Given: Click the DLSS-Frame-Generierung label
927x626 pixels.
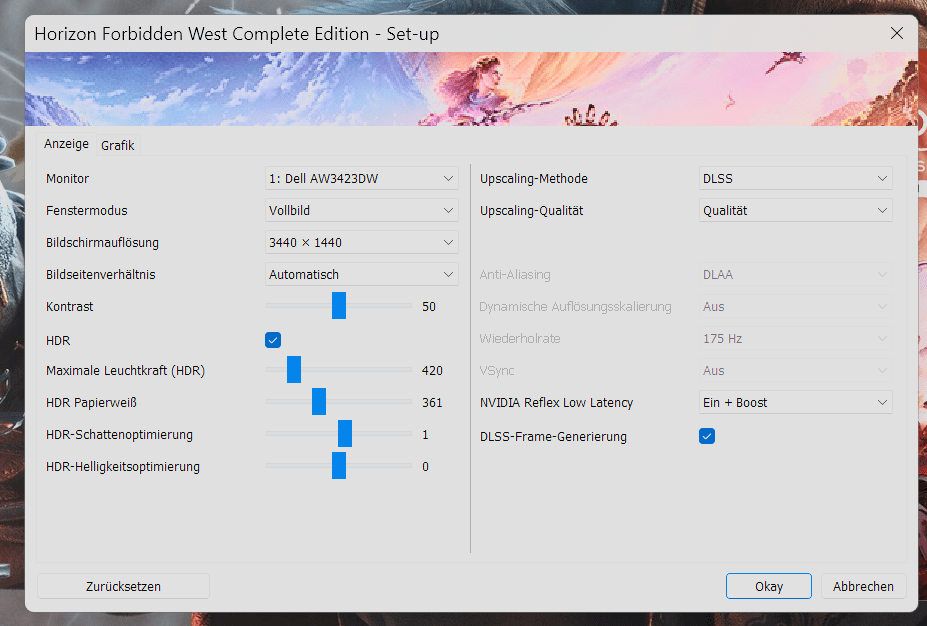Looking at the screenshot, I should click(x=553, y=437).
